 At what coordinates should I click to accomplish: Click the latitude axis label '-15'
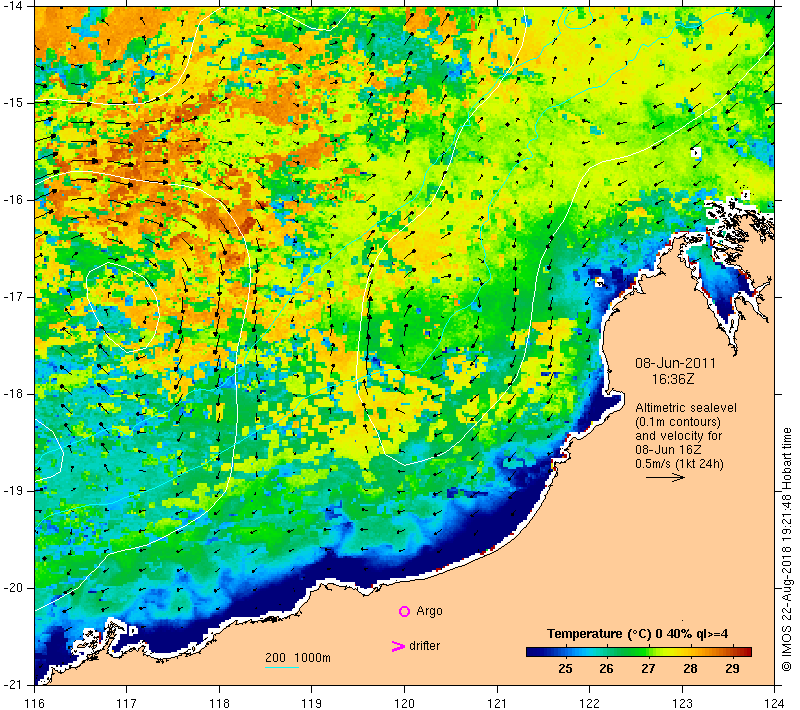pos(12,103)
